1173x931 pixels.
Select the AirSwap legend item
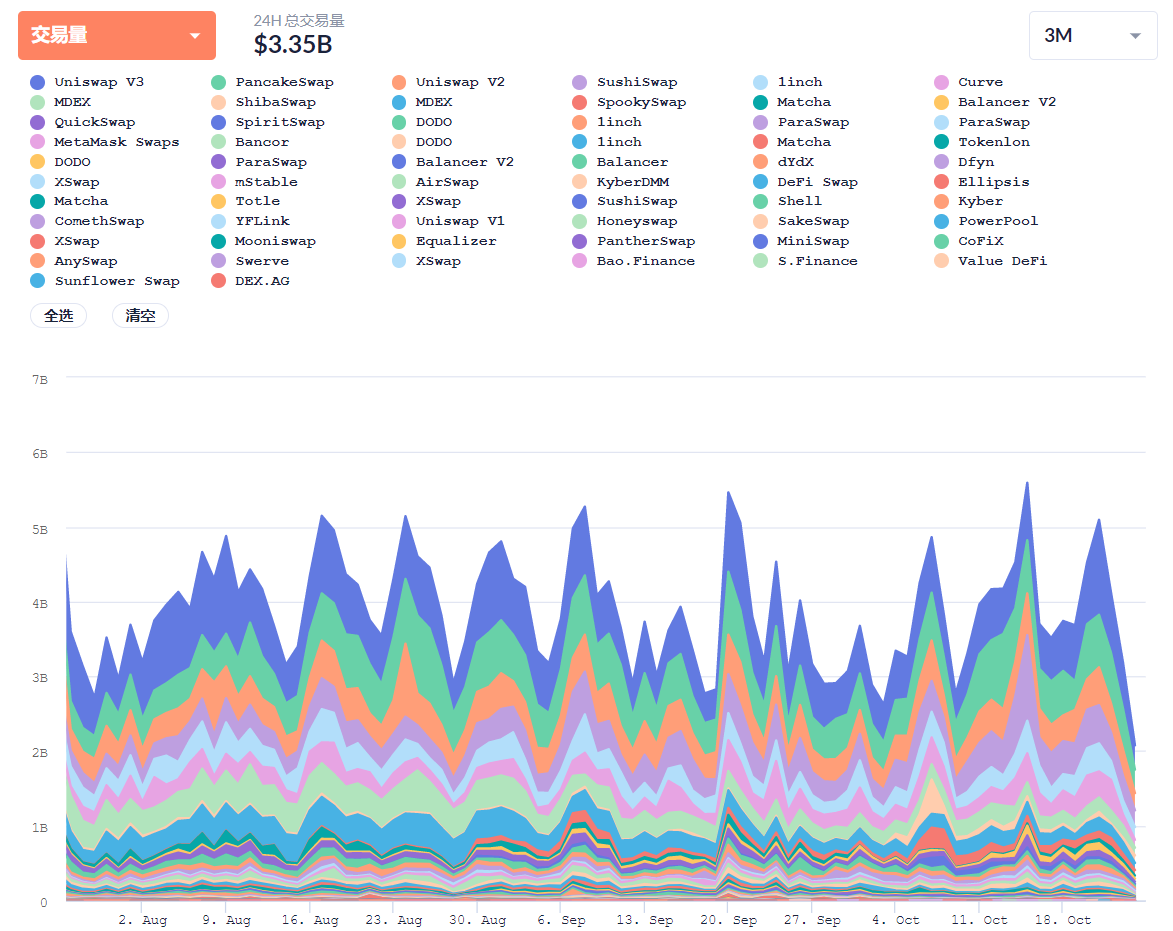point(435,182)
